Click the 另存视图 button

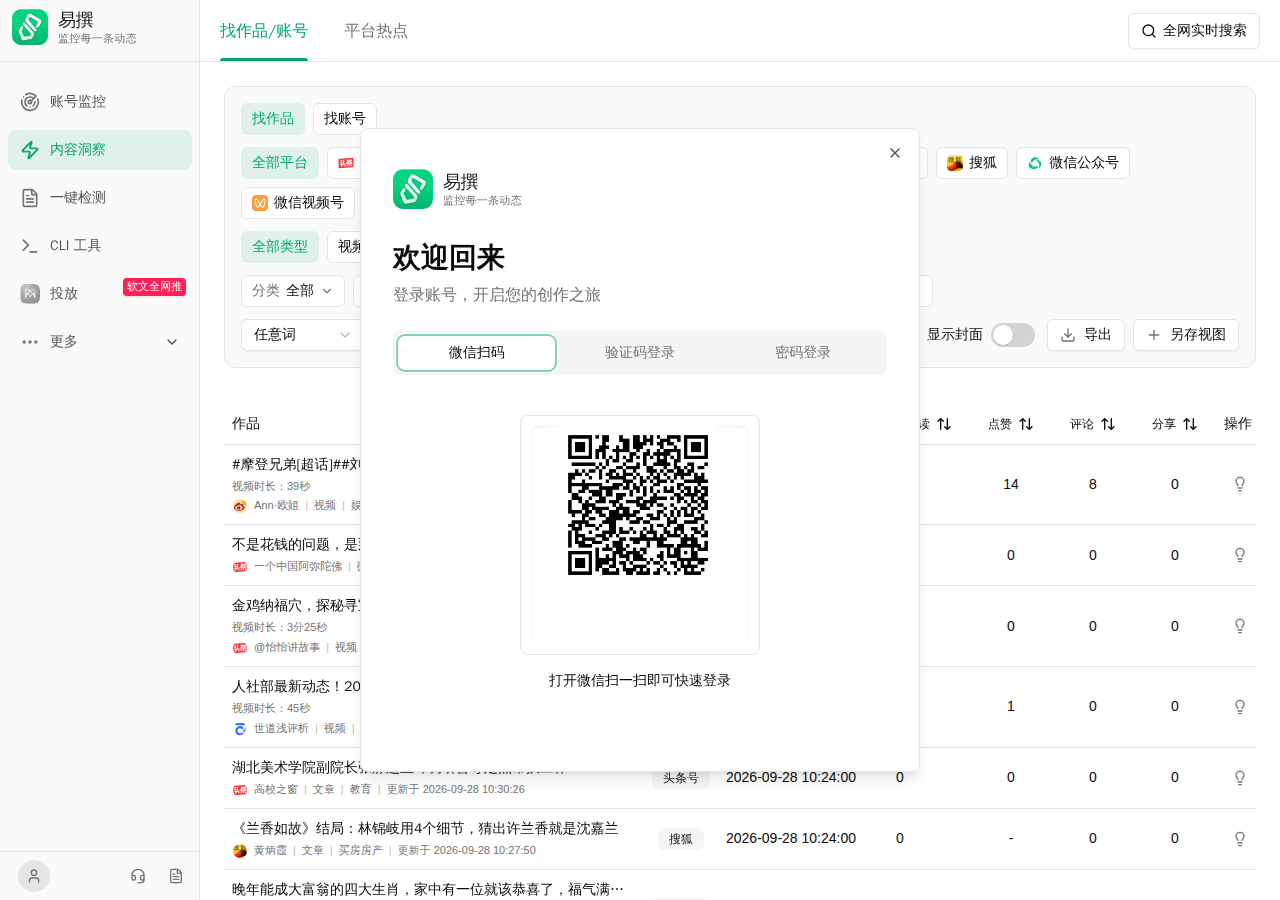pos(1186,335)
